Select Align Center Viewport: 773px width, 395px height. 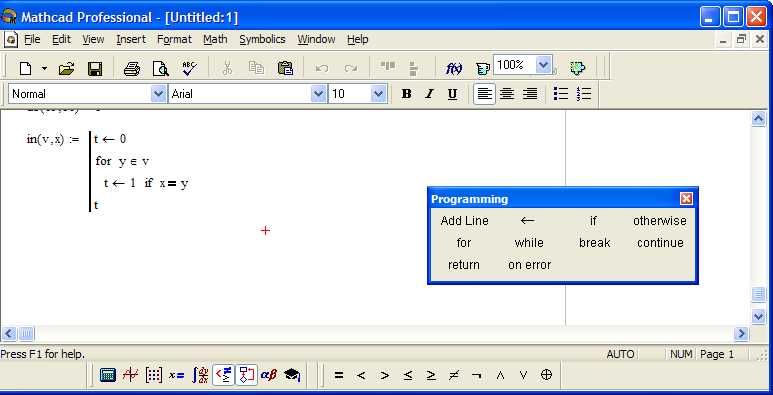[x=507, y=94]
